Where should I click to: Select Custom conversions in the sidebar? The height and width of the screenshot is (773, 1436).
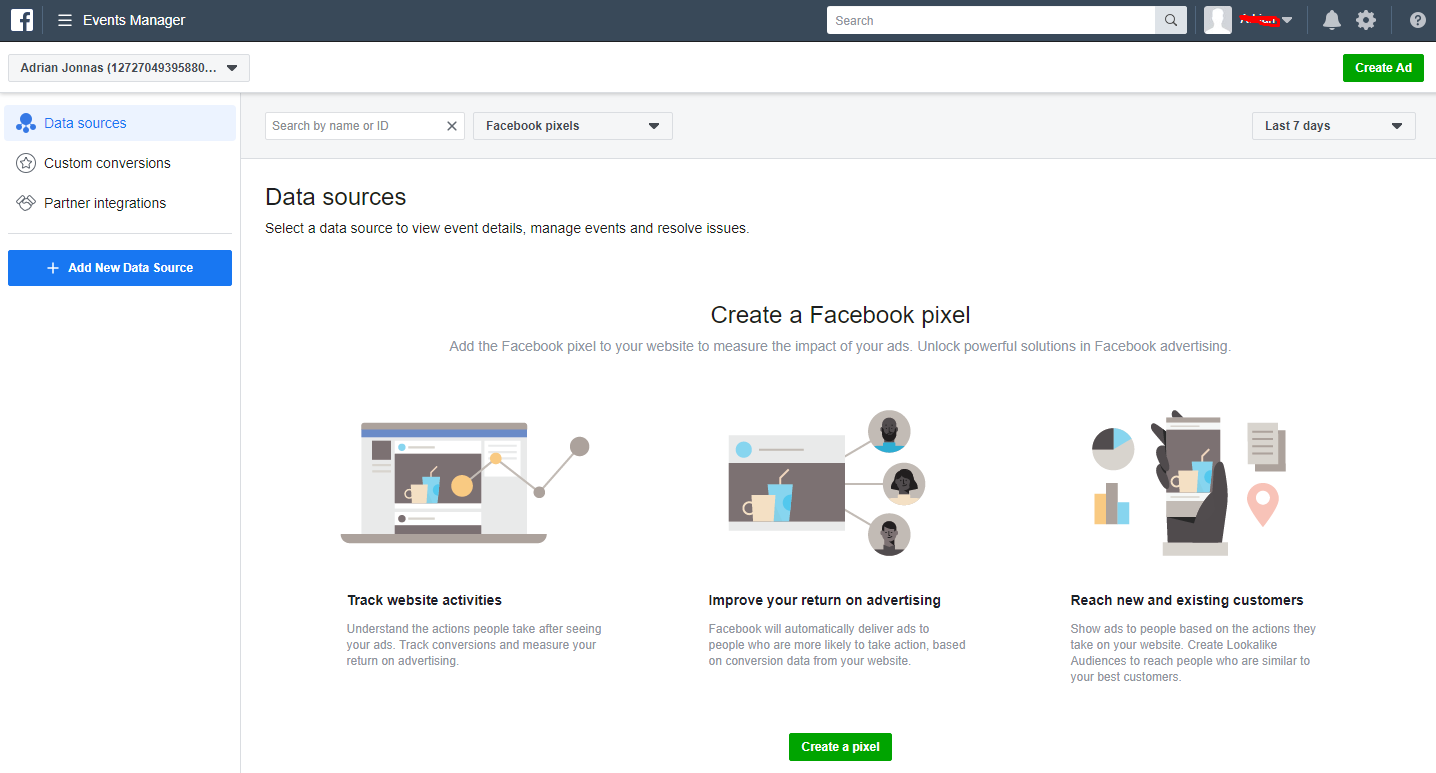pos(107,163)
